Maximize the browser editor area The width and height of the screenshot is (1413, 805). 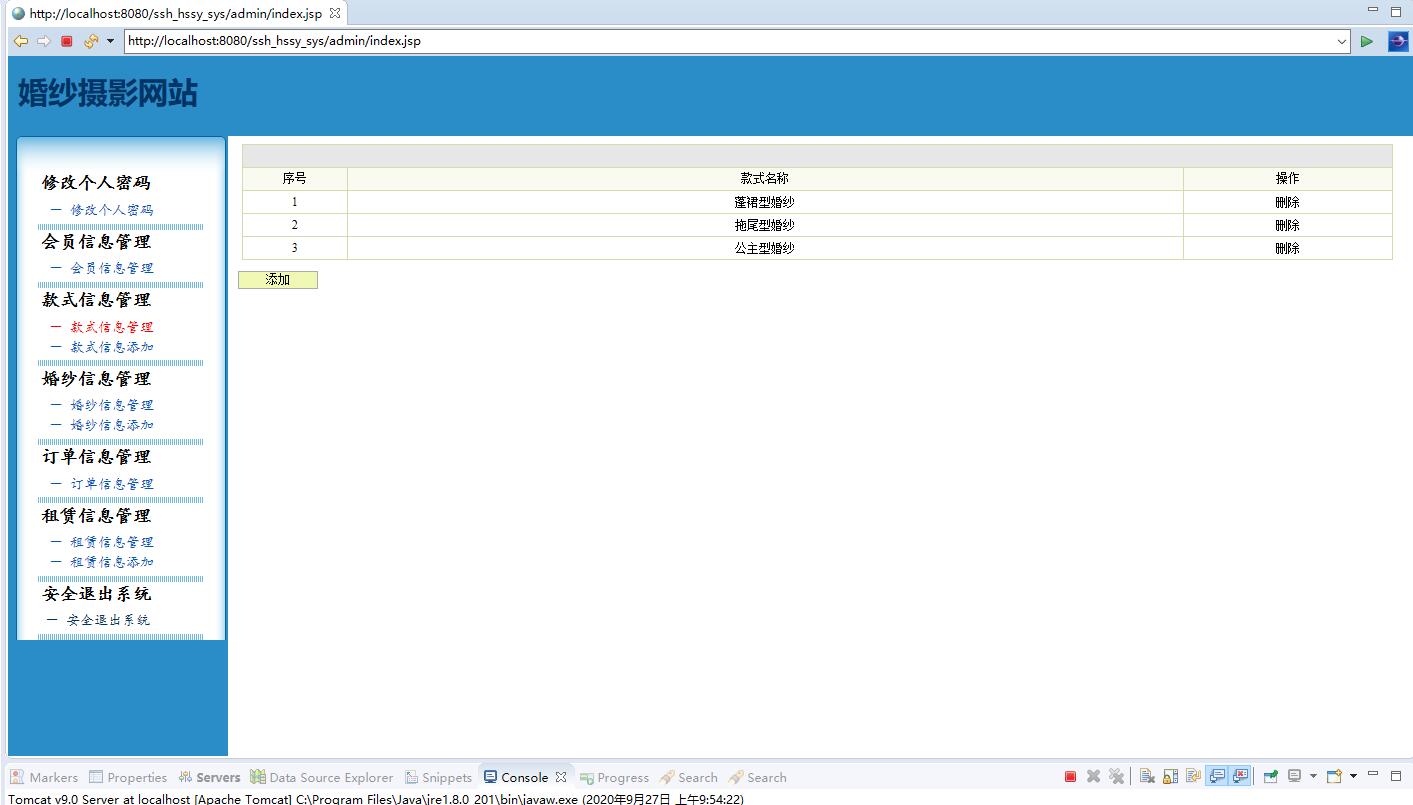pyautogui.click(x=1396, y=12)
